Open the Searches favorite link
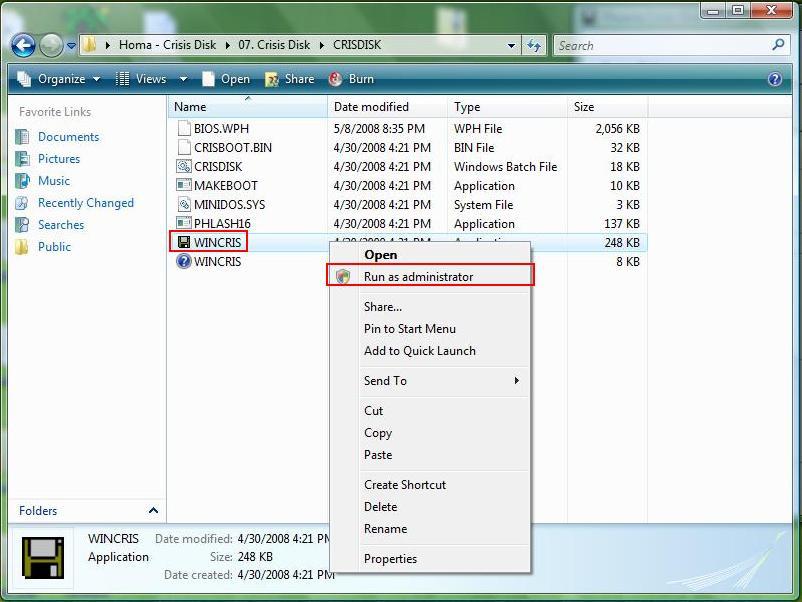Image resolution: width=802 pixels, height=602 pixels. click(x=61, y=225)
